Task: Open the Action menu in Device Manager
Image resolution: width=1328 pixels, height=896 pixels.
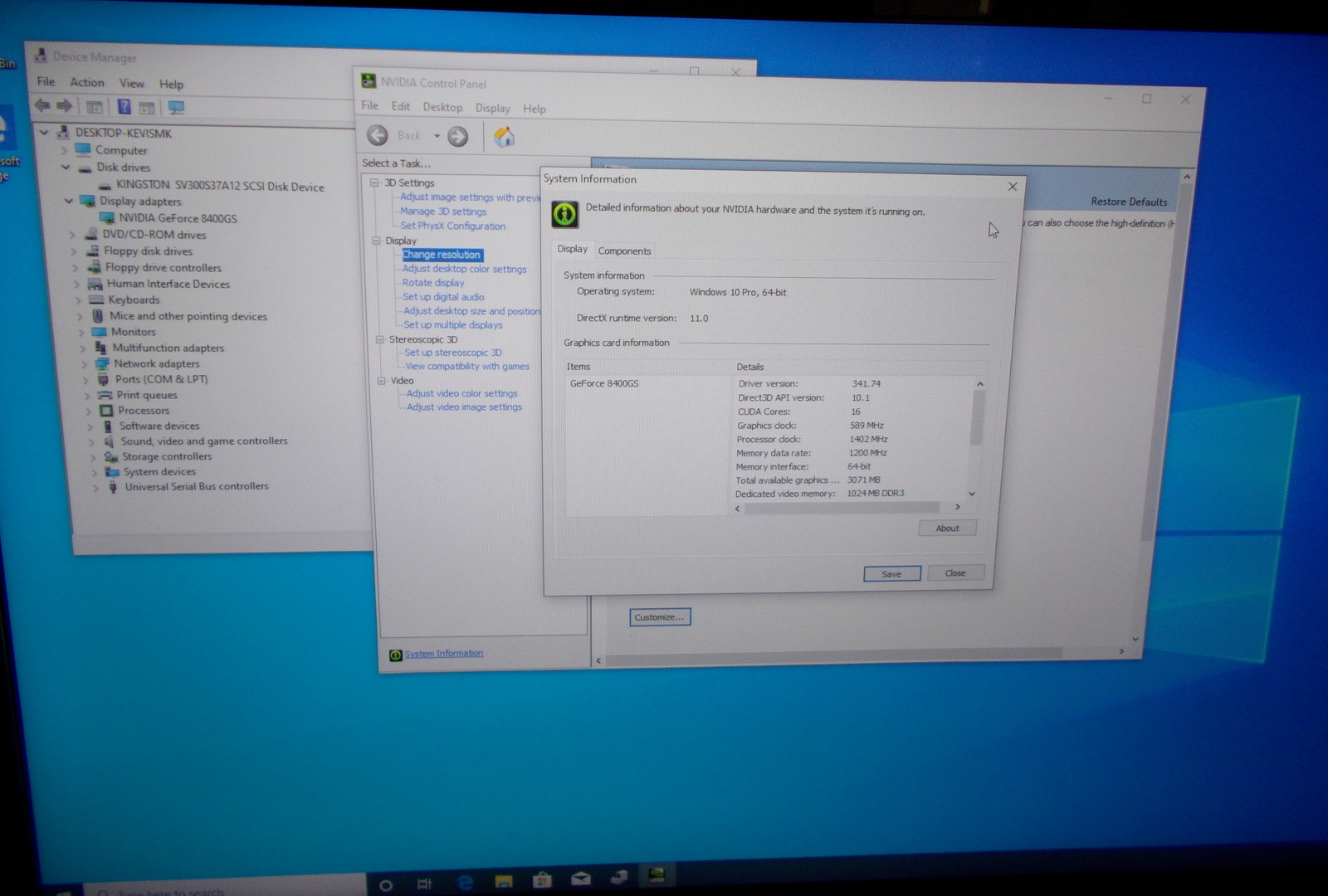Action: pyautogui.click(x=87, y=82)
